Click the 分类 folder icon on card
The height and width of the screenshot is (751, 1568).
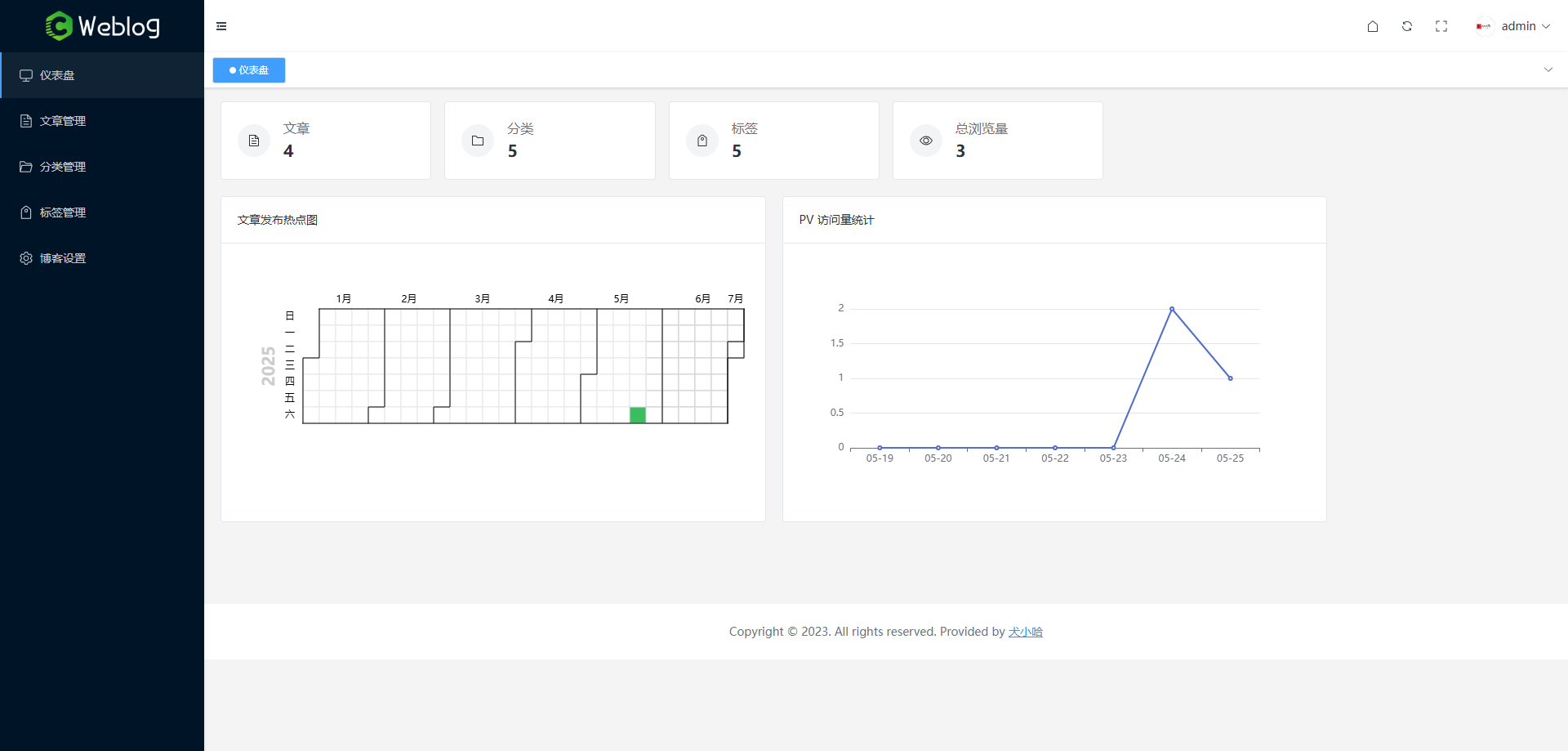[x=478, y=141]
